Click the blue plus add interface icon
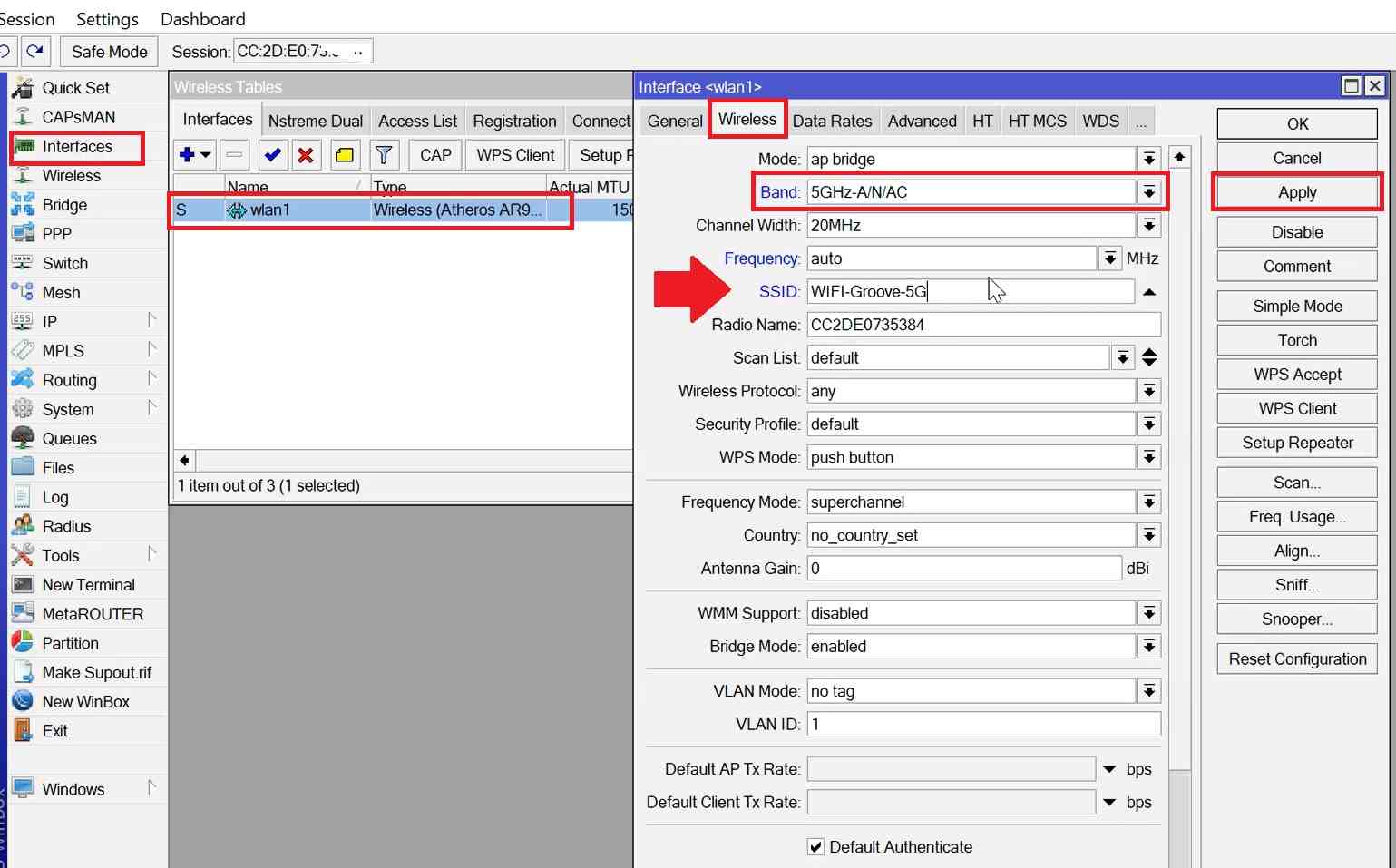1396x868 pixels. point(187,155)
